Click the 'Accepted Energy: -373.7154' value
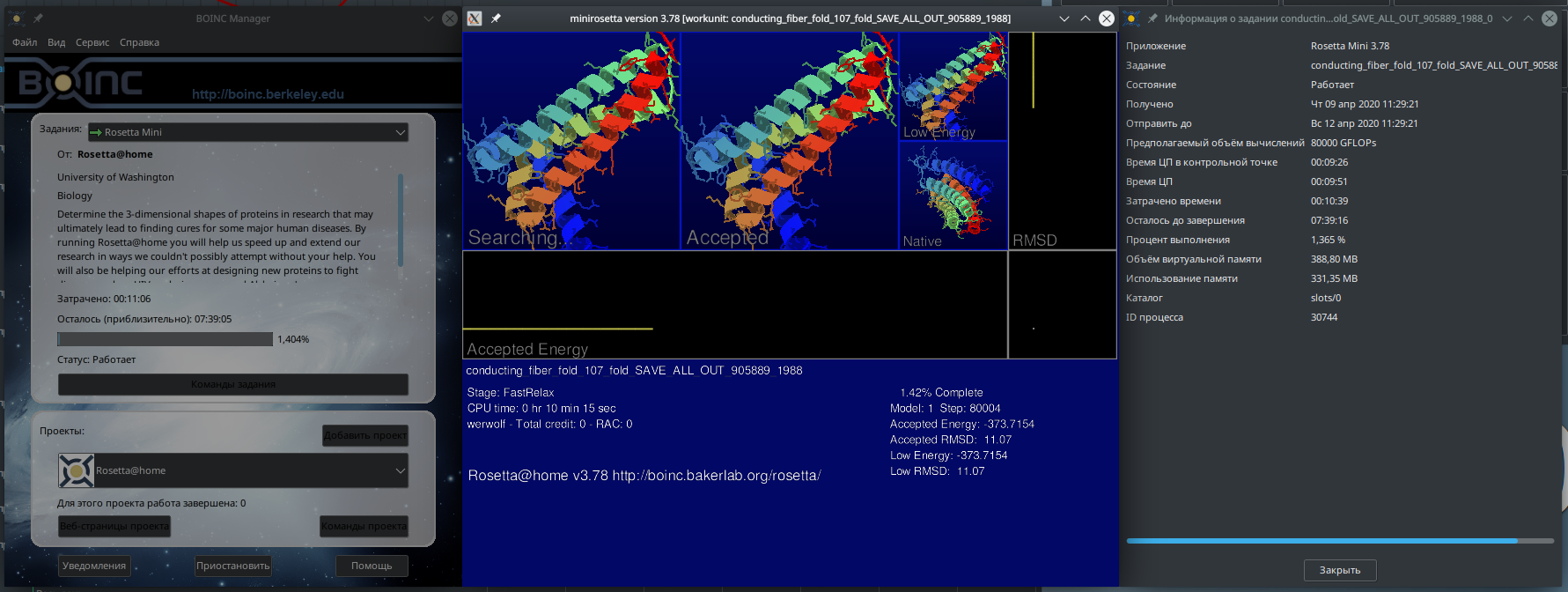The height and width of the screenshot is (592, 1568). (962, 425)
